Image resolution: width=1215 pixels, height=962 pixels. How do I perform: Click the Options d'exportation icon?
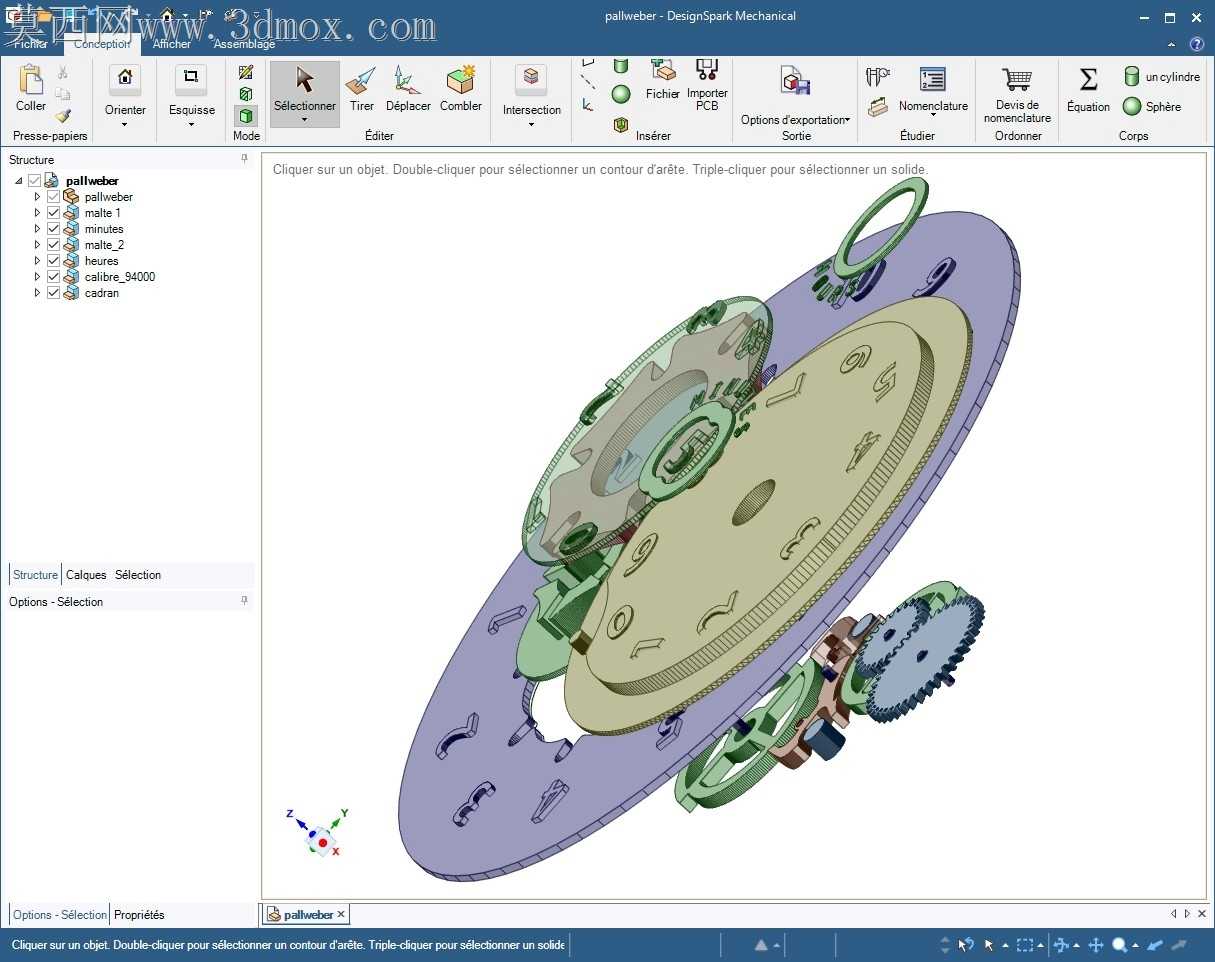pyautogui.click(x=796, y=81)
